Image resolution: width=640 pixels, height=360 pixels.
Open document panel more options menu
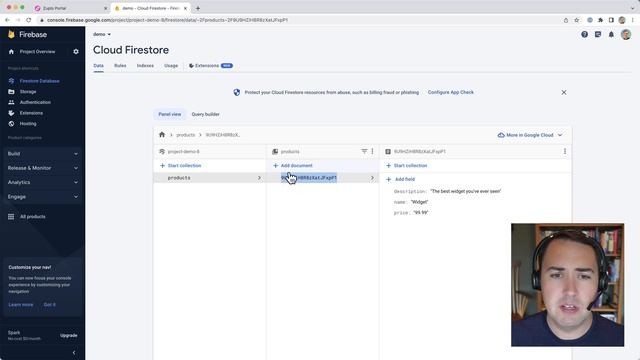point(565,151)
